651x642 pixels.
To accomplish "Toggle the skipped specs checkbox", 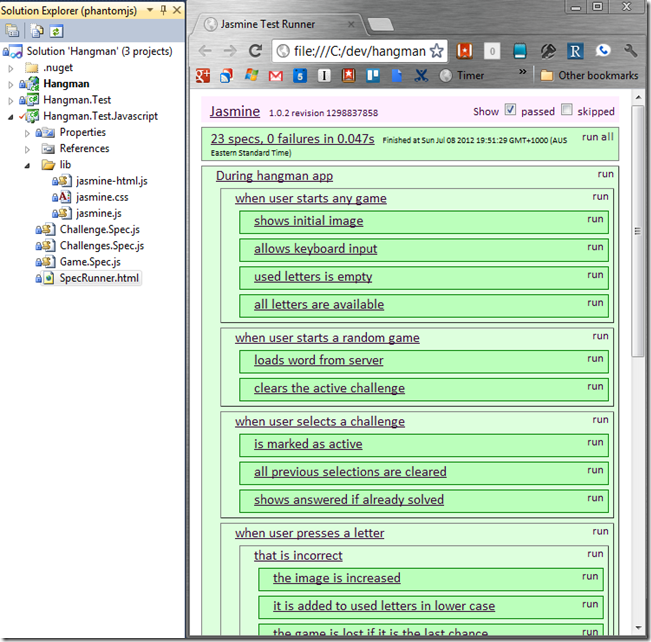I will pyautogui.click(x=567, y=110).
